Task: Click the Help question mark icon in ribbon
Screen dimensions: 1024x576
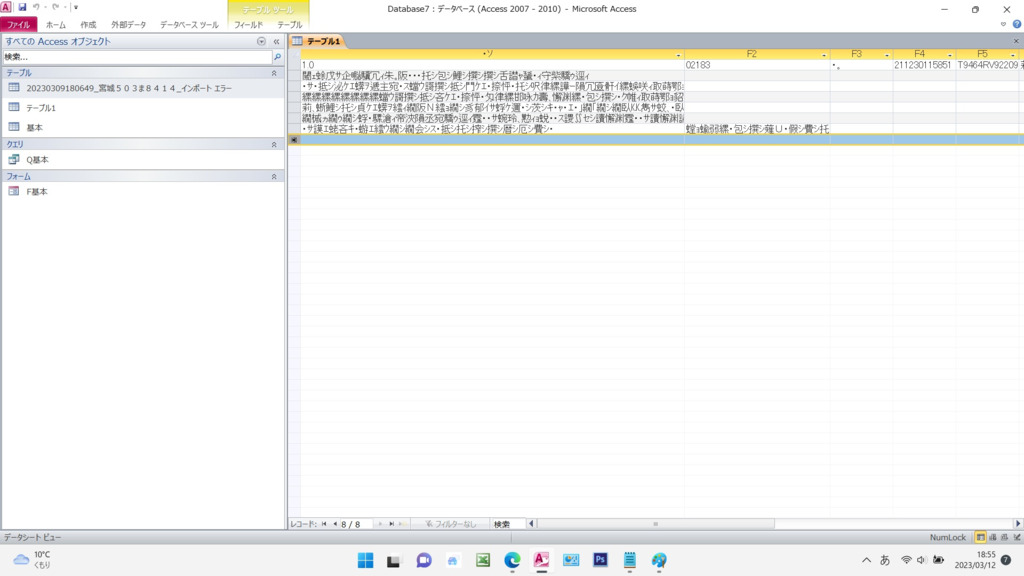Action: click(1016, 24)
